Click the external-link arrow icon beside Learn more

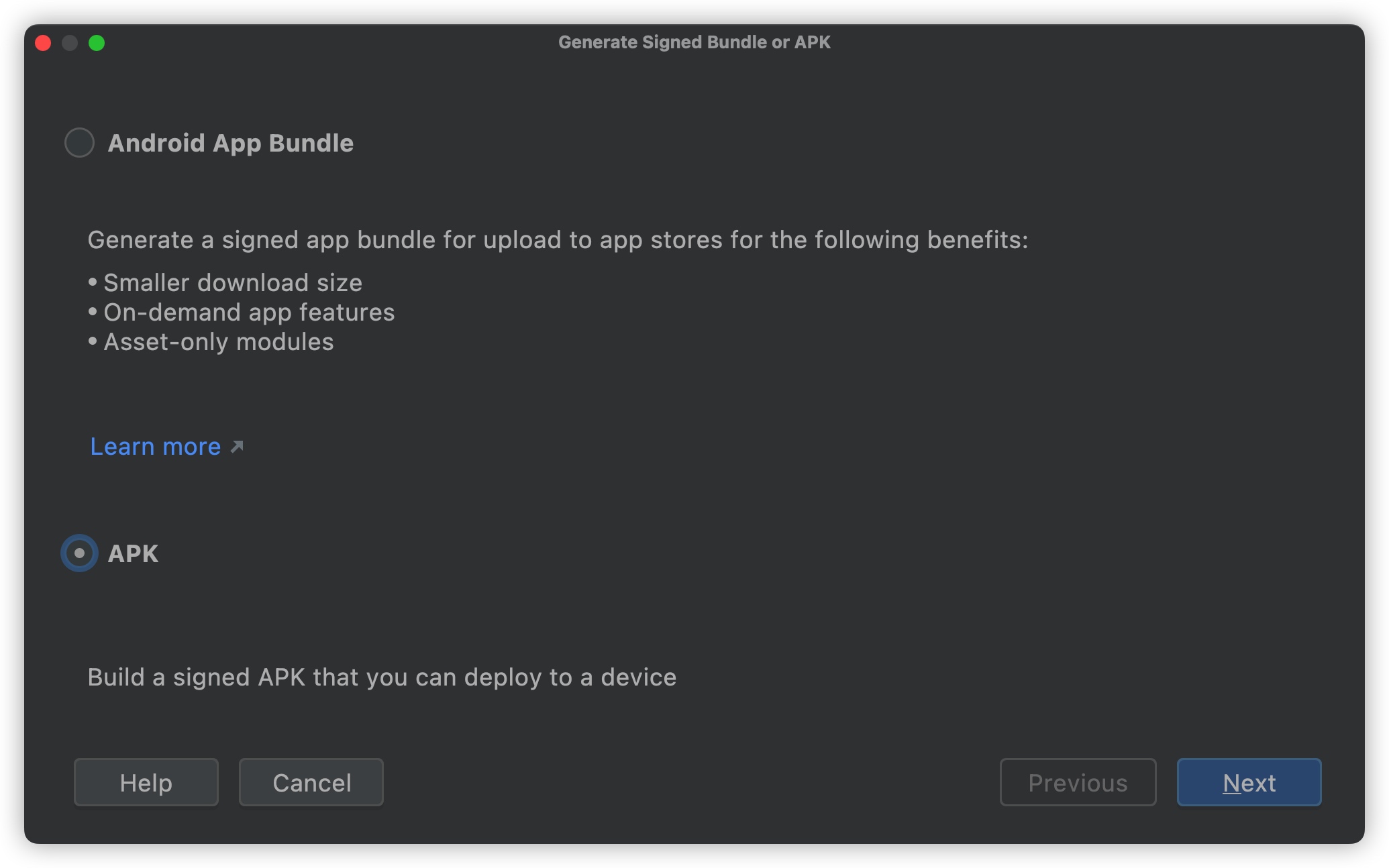237,447
